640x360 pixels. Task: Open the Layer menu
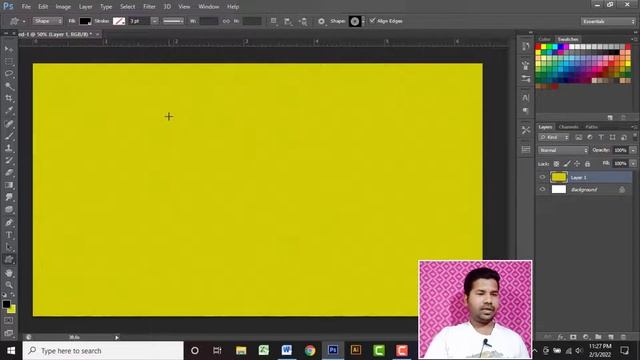85,7
